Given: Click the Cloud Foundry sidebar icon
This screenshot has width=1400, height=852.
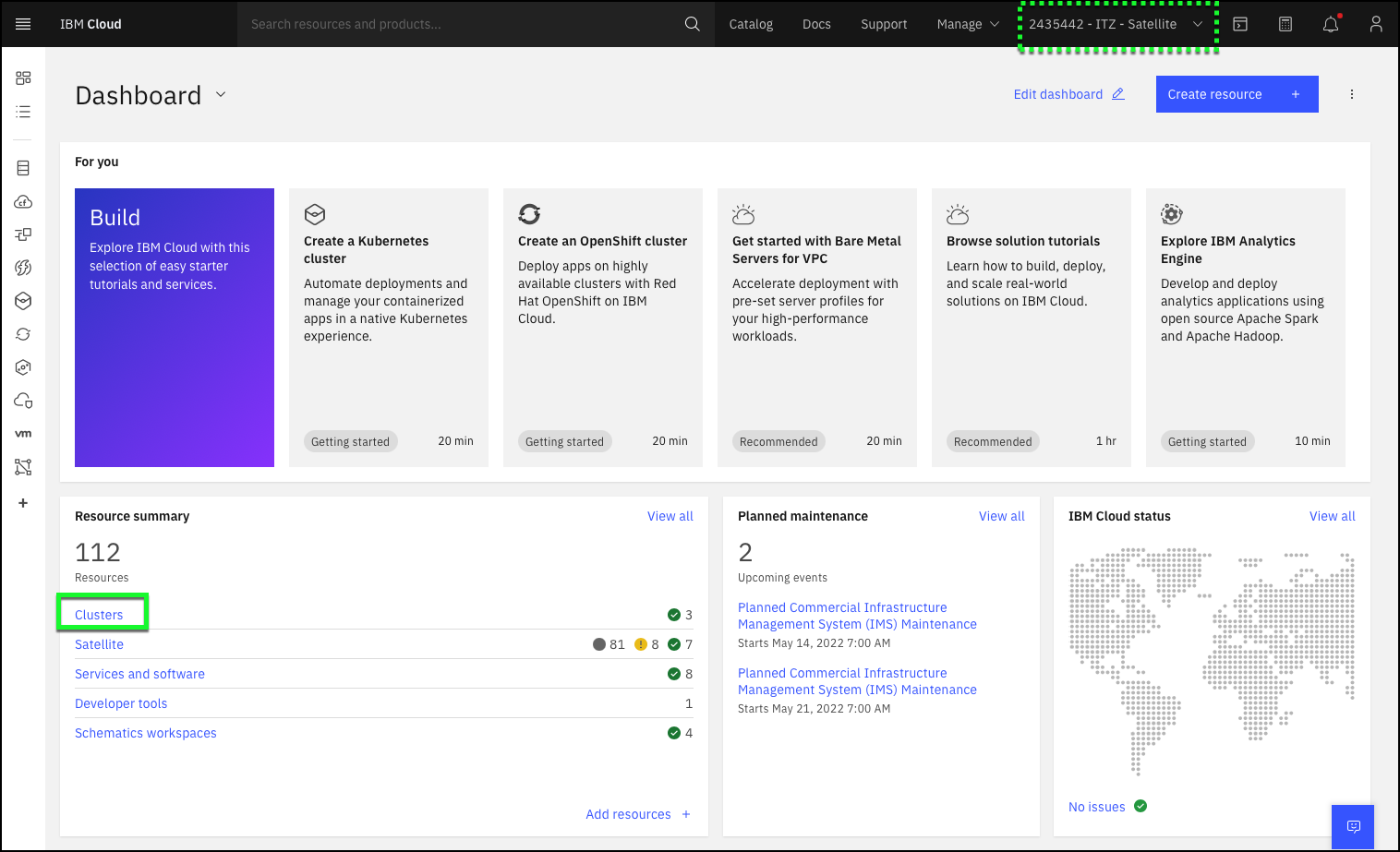Looking at the screenshot, I should coord(23,201).
